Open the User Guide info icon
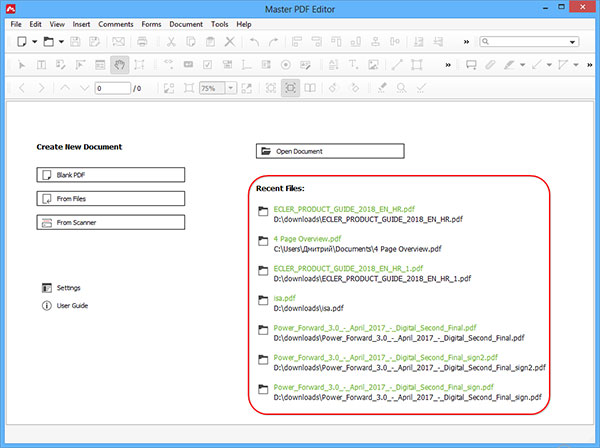The image size is (600, 448). coord(46,305)
